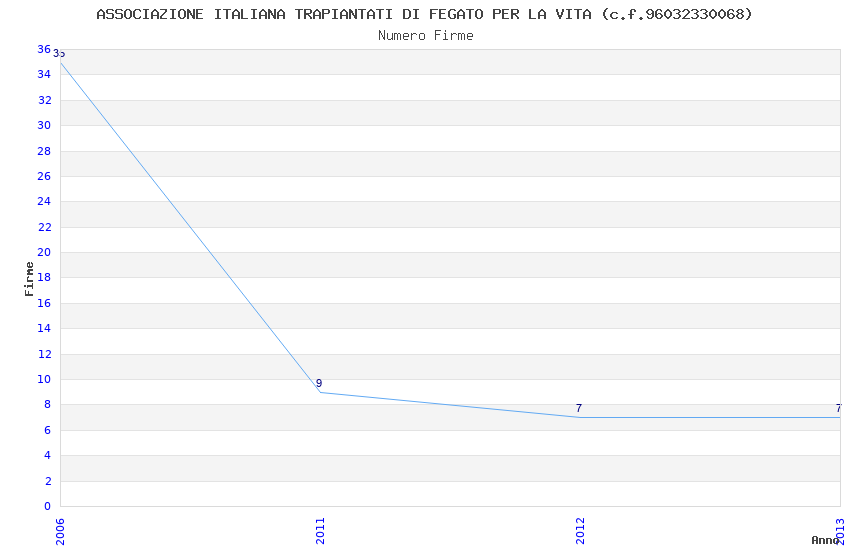Click the Anno x-axis label
The image size is (850, 550).
click(x=825, y=540)
